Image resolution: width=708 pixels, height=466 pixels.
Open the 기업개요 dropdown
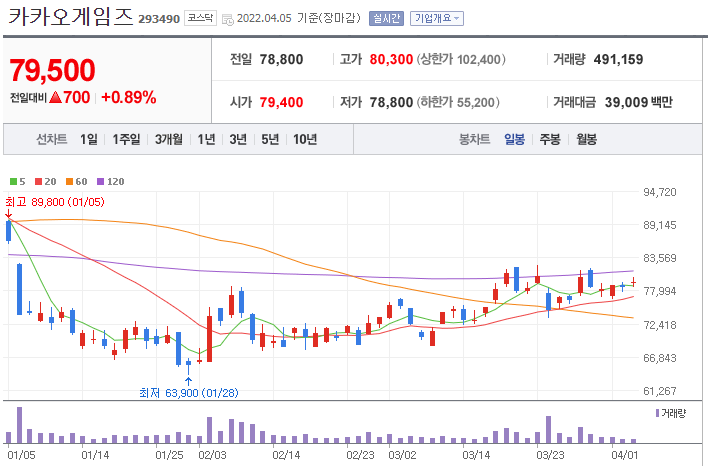(x=437, y=19)
